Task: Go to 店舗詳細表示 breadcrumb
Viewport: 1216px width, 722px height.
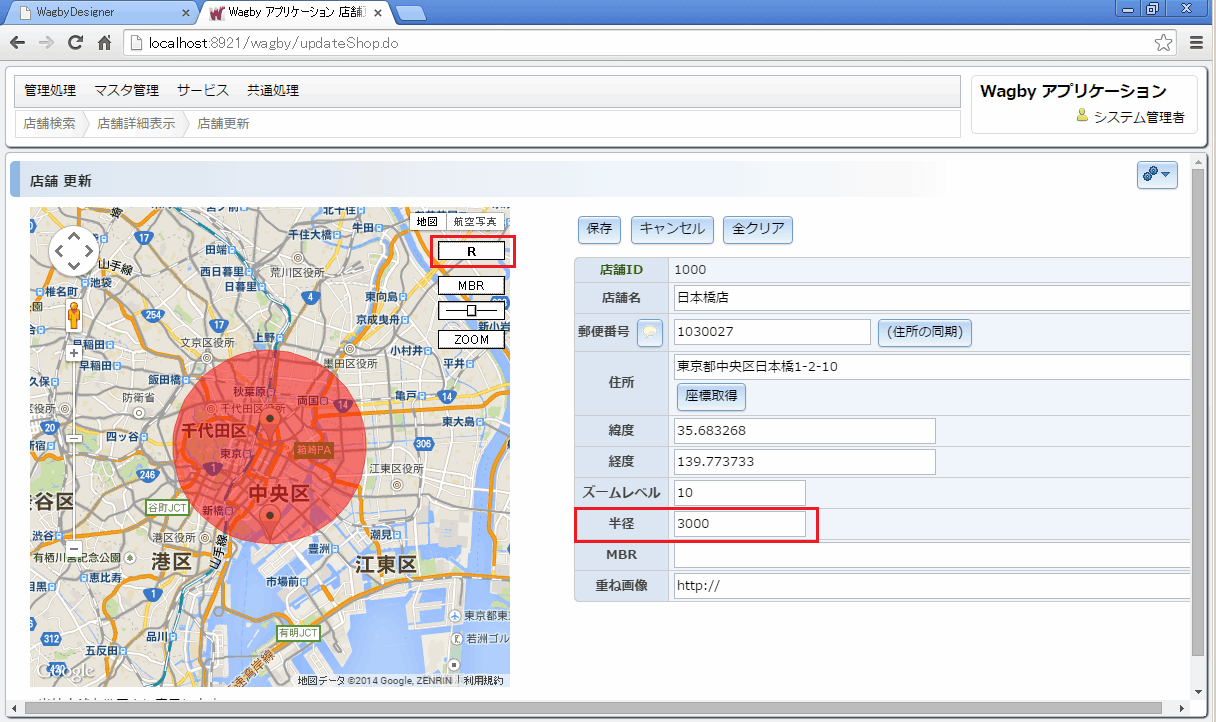Action: [136, 123]
